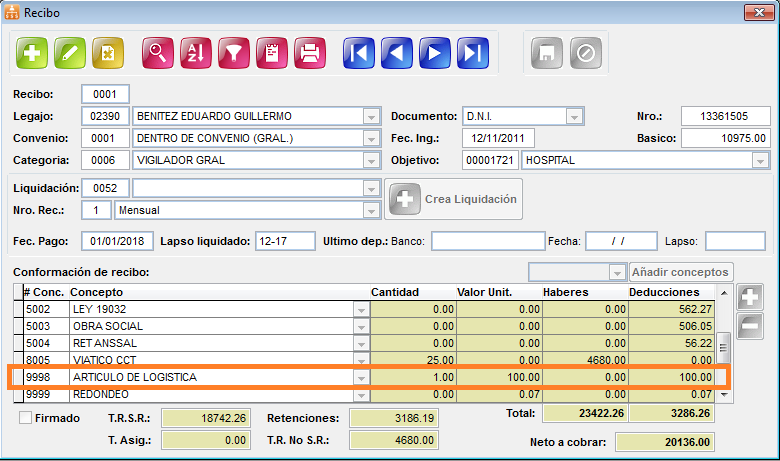Open the Objetivo HOSPITAL dropdown
The height and width of the screenshot is (461, 780).
[x=760, y=161]
